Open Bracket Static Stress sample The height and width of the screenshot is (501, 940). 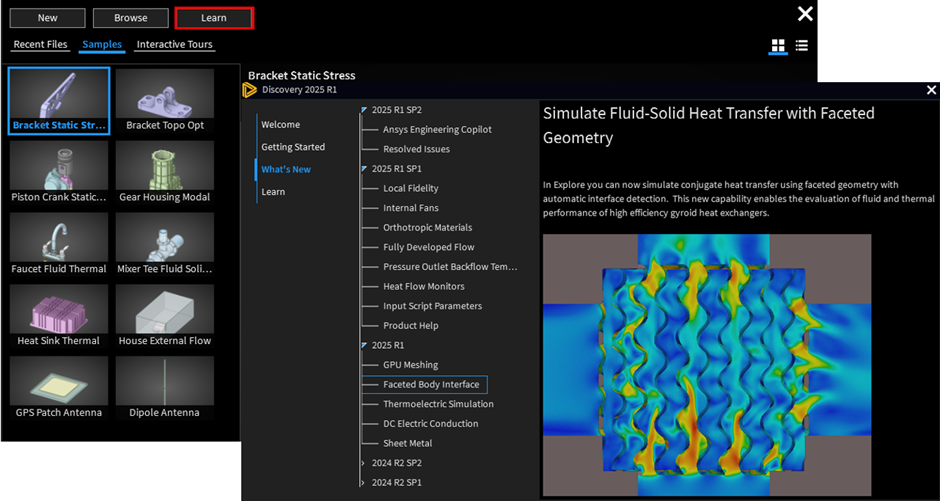click(59, 101)
